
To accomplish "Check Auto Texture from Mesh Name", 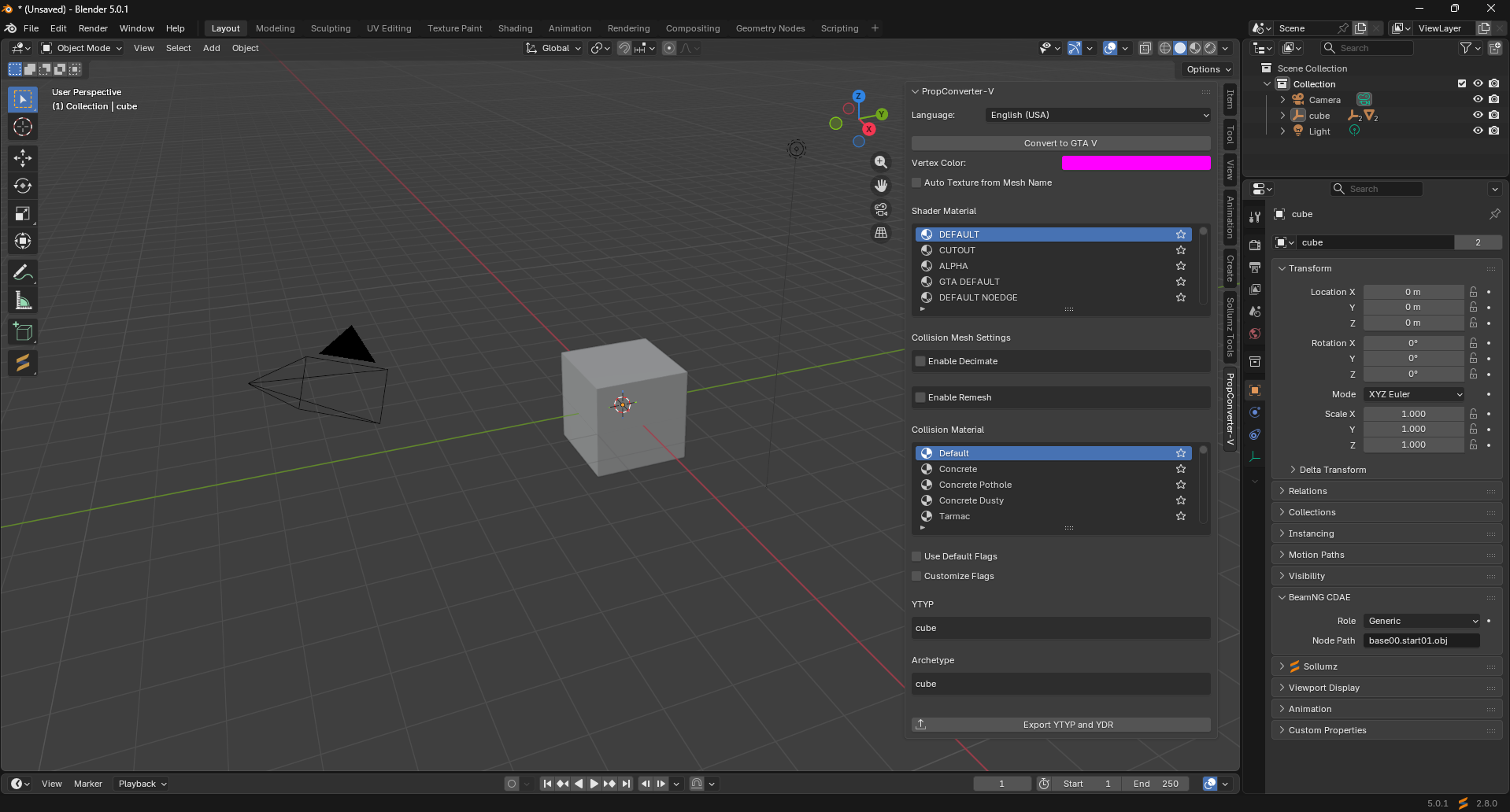I will pyautogui.click(x=916, y=183).
